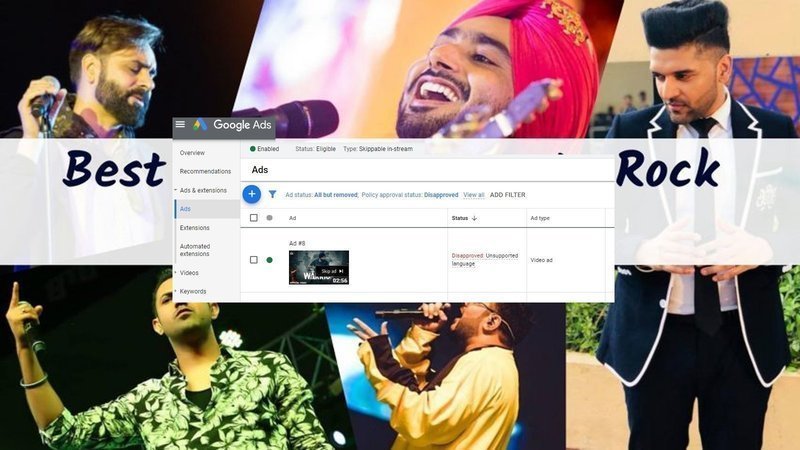
Task: Expand the Keywords section in sidebar
Action: pyautogui.click(x=176, y=291)
